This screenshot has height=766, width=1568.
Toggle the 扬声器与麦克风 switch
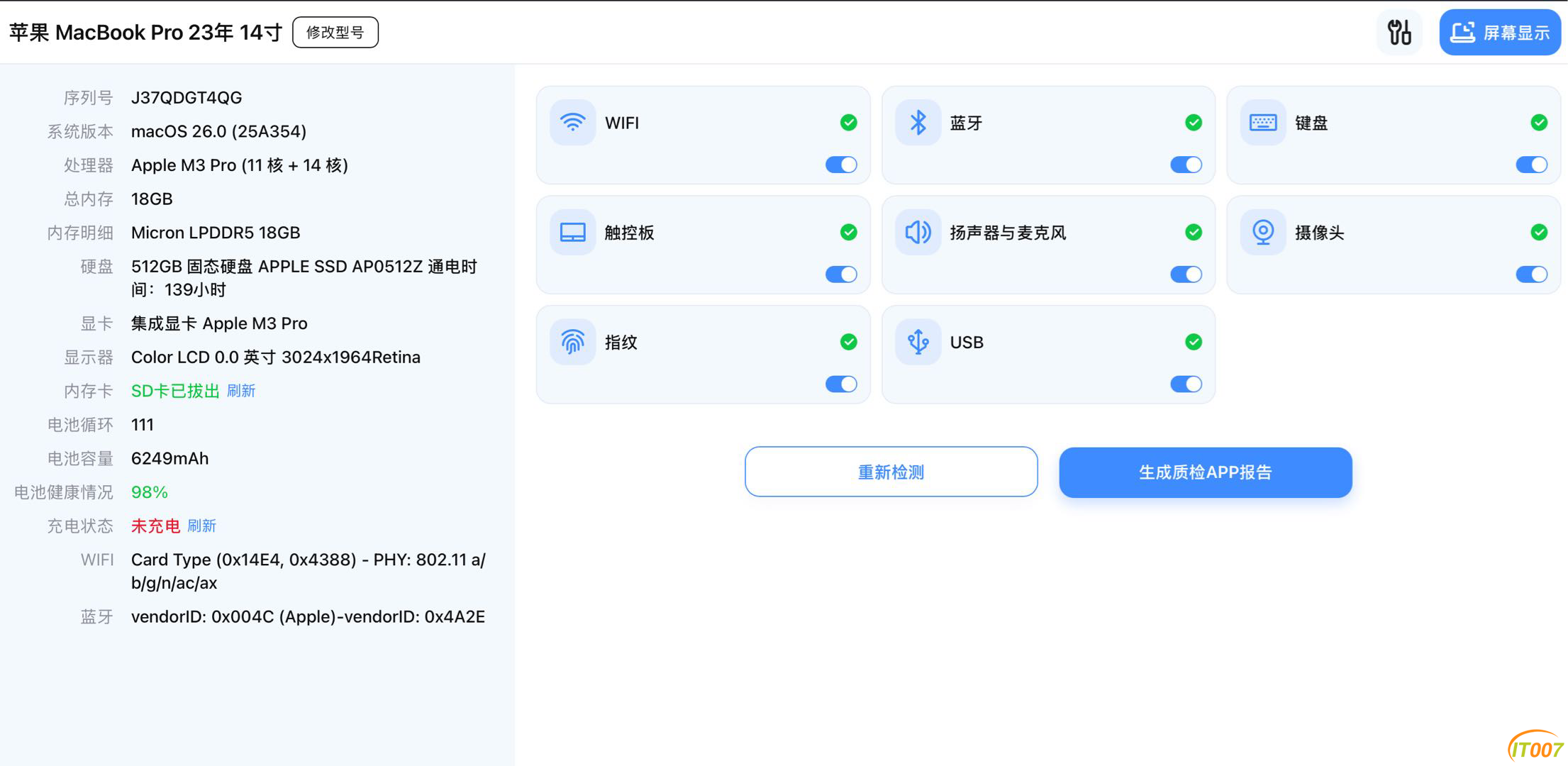(x=1186, y=274)
